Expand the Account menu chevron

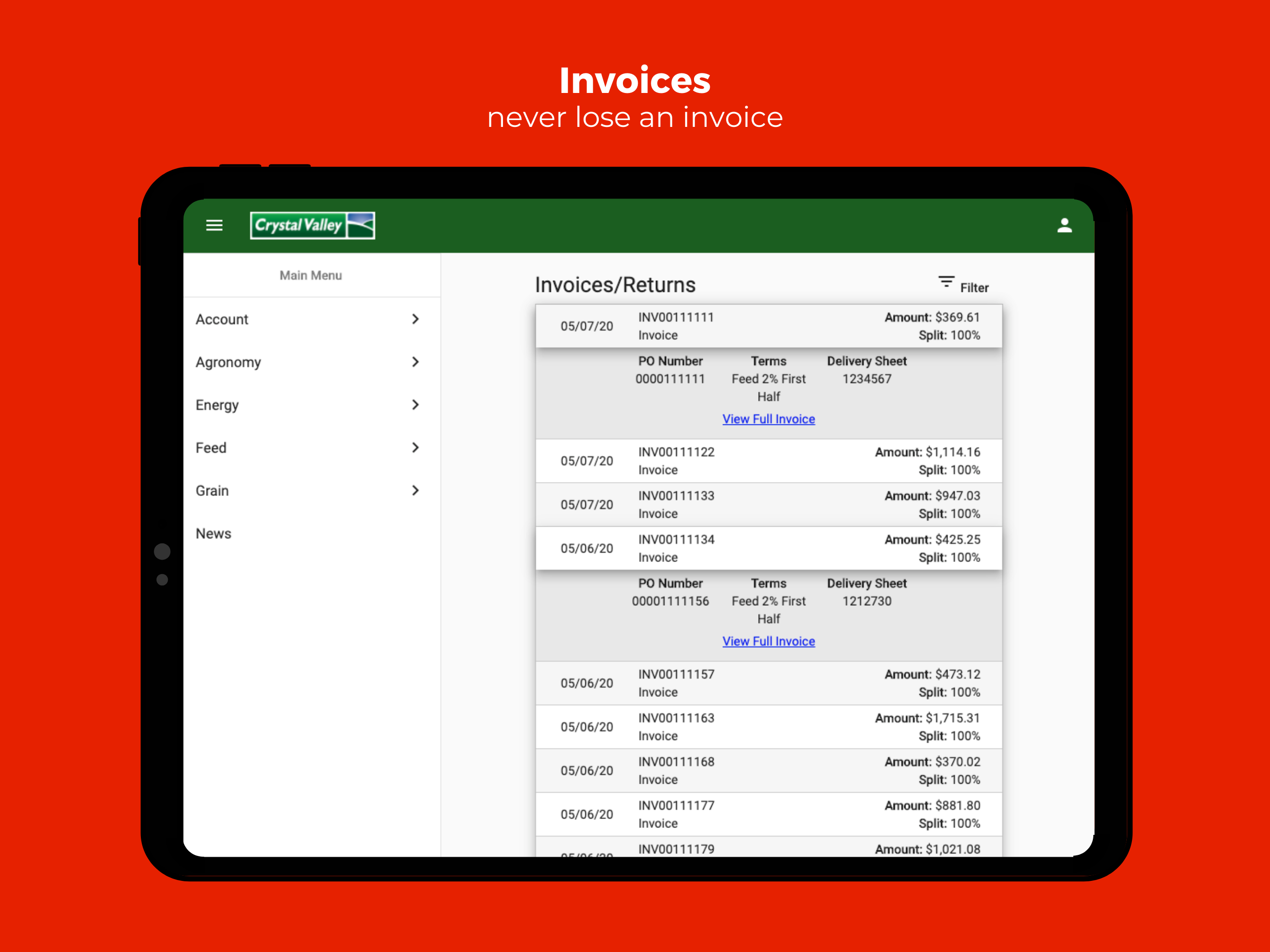pyautogui.click(x=416, y=319)
